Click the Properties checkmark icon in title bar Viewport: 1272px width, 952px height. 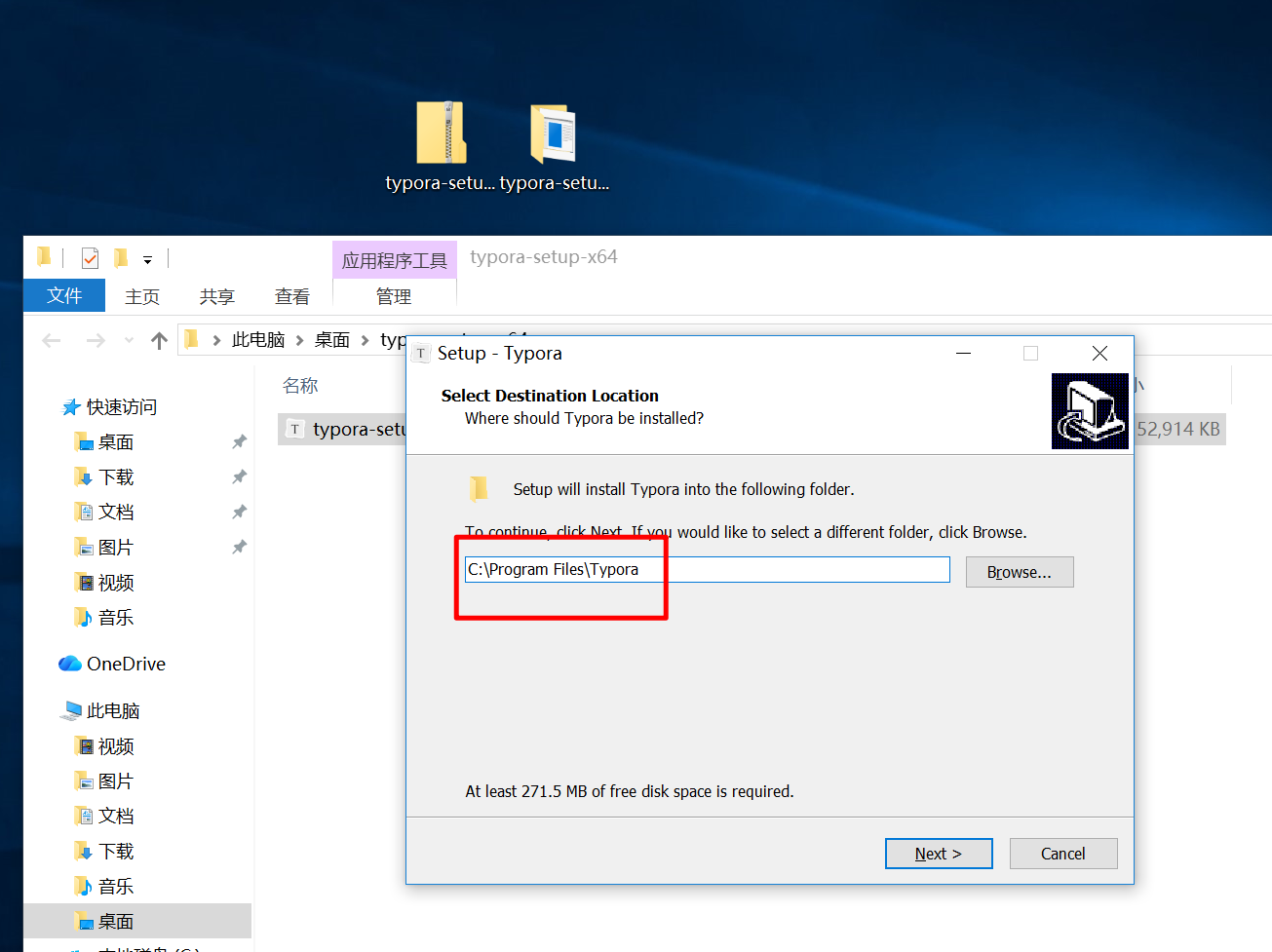tap(90, 258)
